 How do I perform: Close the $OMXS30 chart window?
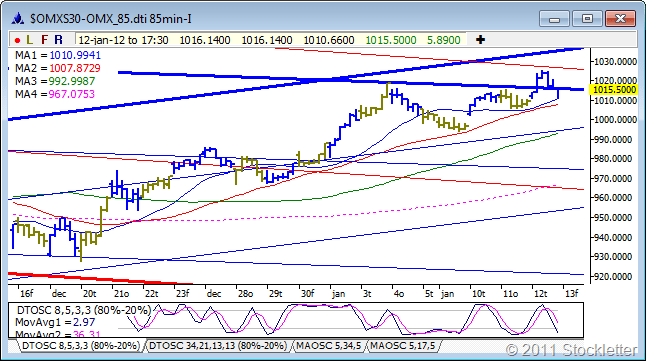coord(620,19)
